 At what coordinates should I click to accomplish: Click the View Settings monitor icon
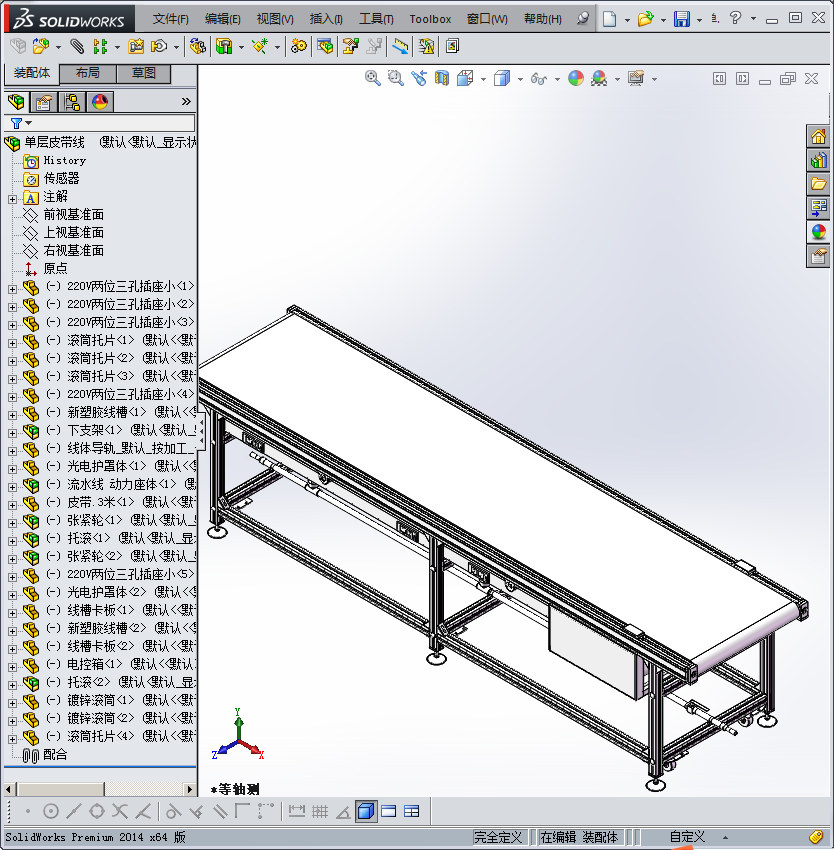point(636,79)
